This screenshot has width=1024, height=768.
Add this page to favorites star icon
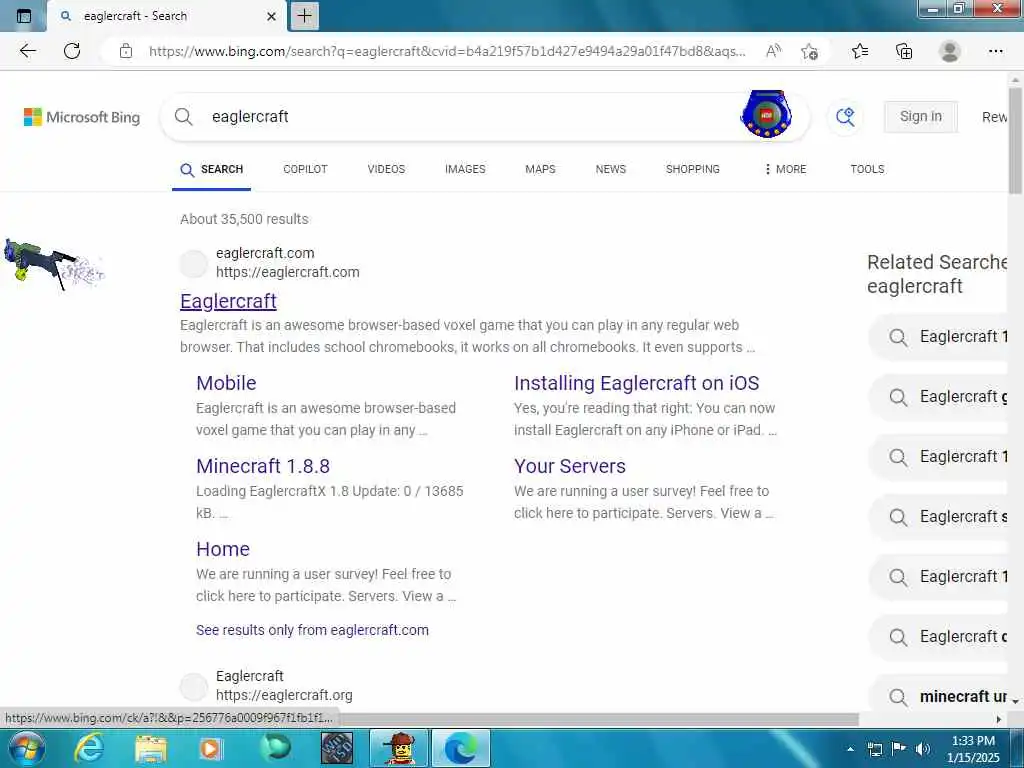[810, 51]
